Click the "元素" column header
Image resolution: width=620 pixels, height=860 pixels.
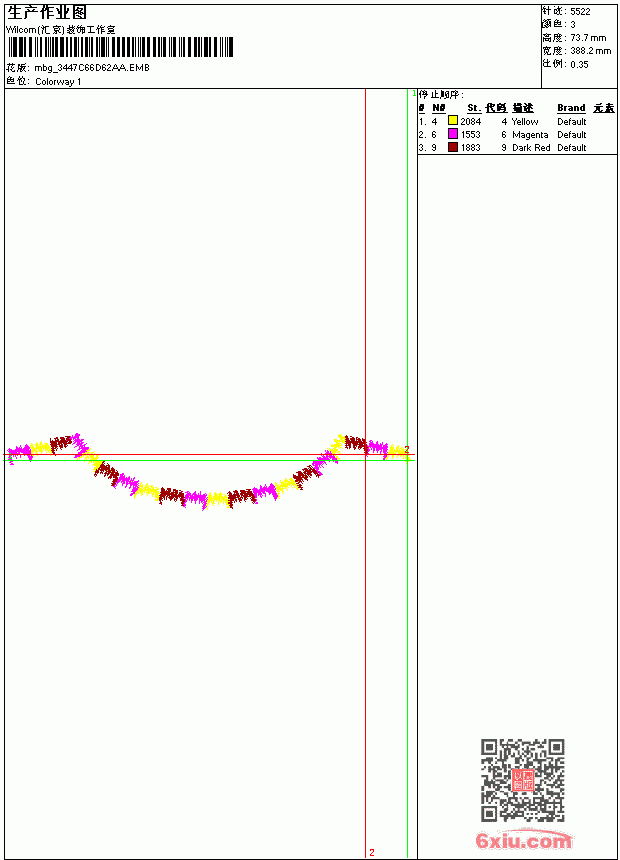click(x=604, y=108)
